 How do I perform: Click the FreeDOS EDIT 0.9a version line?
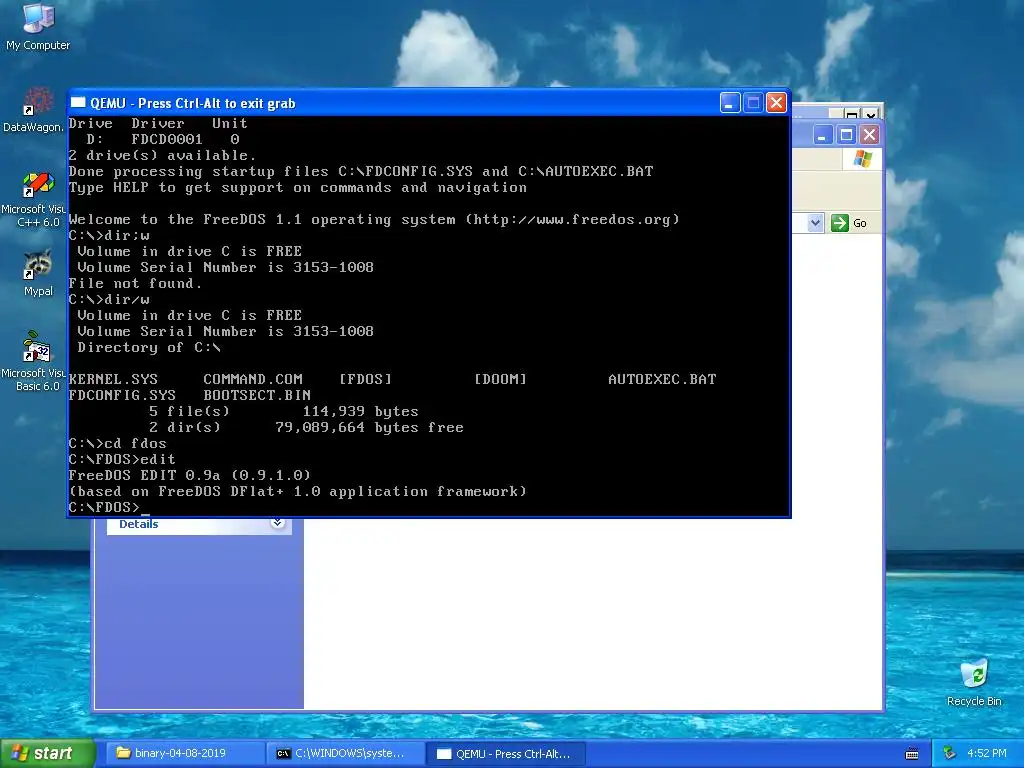click(189, 475)
